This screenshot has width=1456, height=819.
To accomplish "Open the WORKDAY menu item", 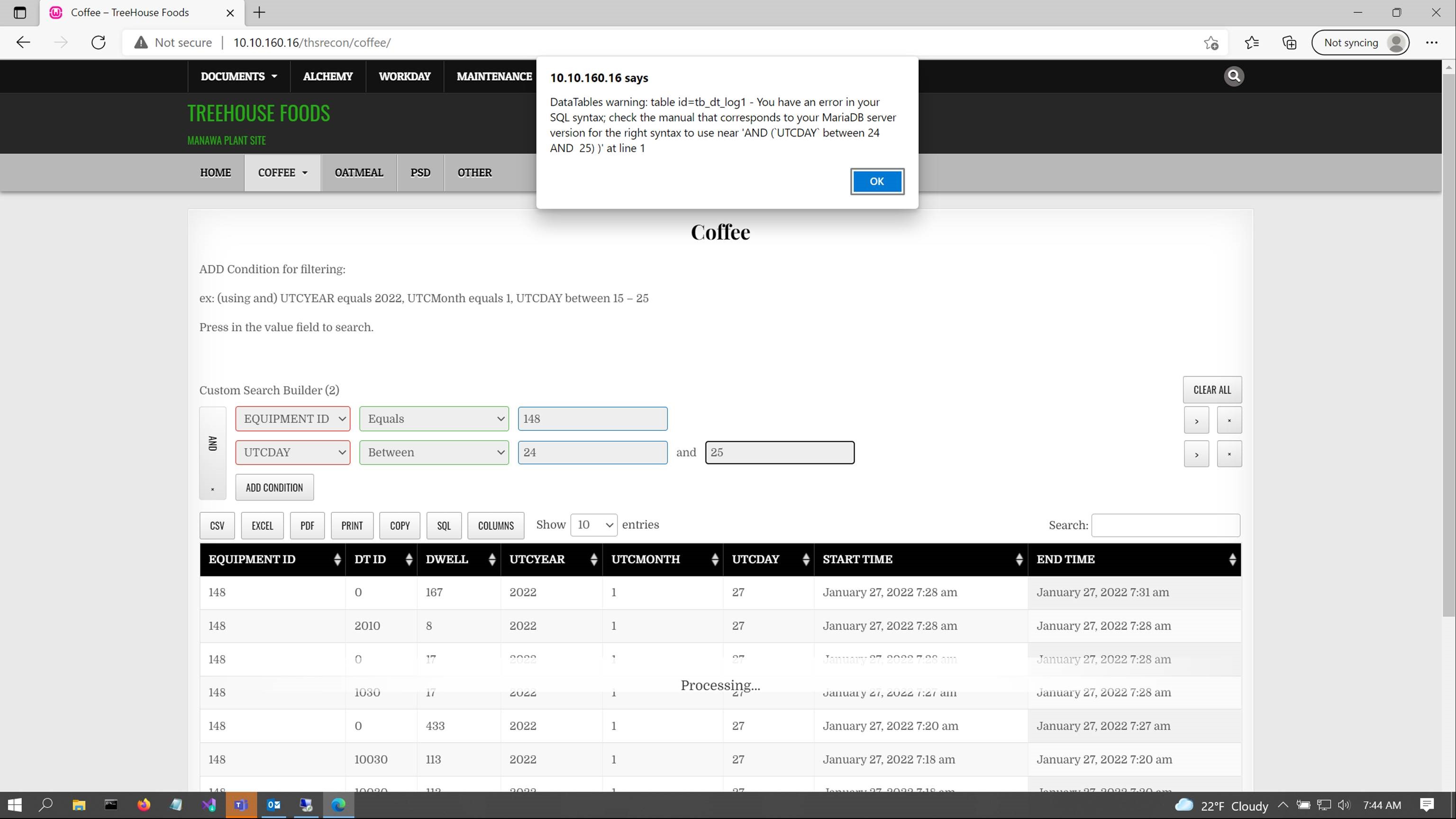I will click(x=405, y=76).
